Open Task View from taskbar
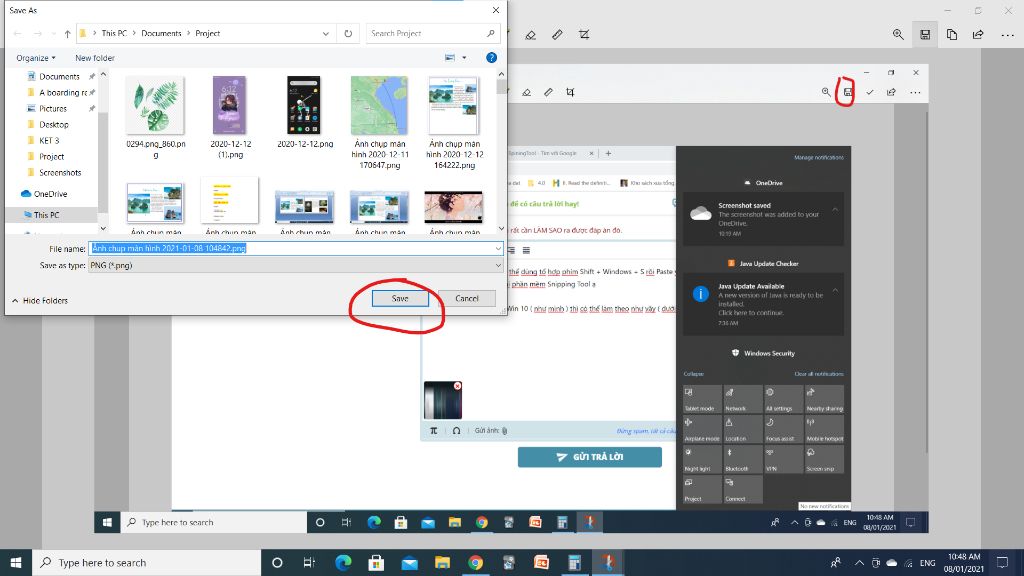This screenshot has height=576, width=1024. 310,562
